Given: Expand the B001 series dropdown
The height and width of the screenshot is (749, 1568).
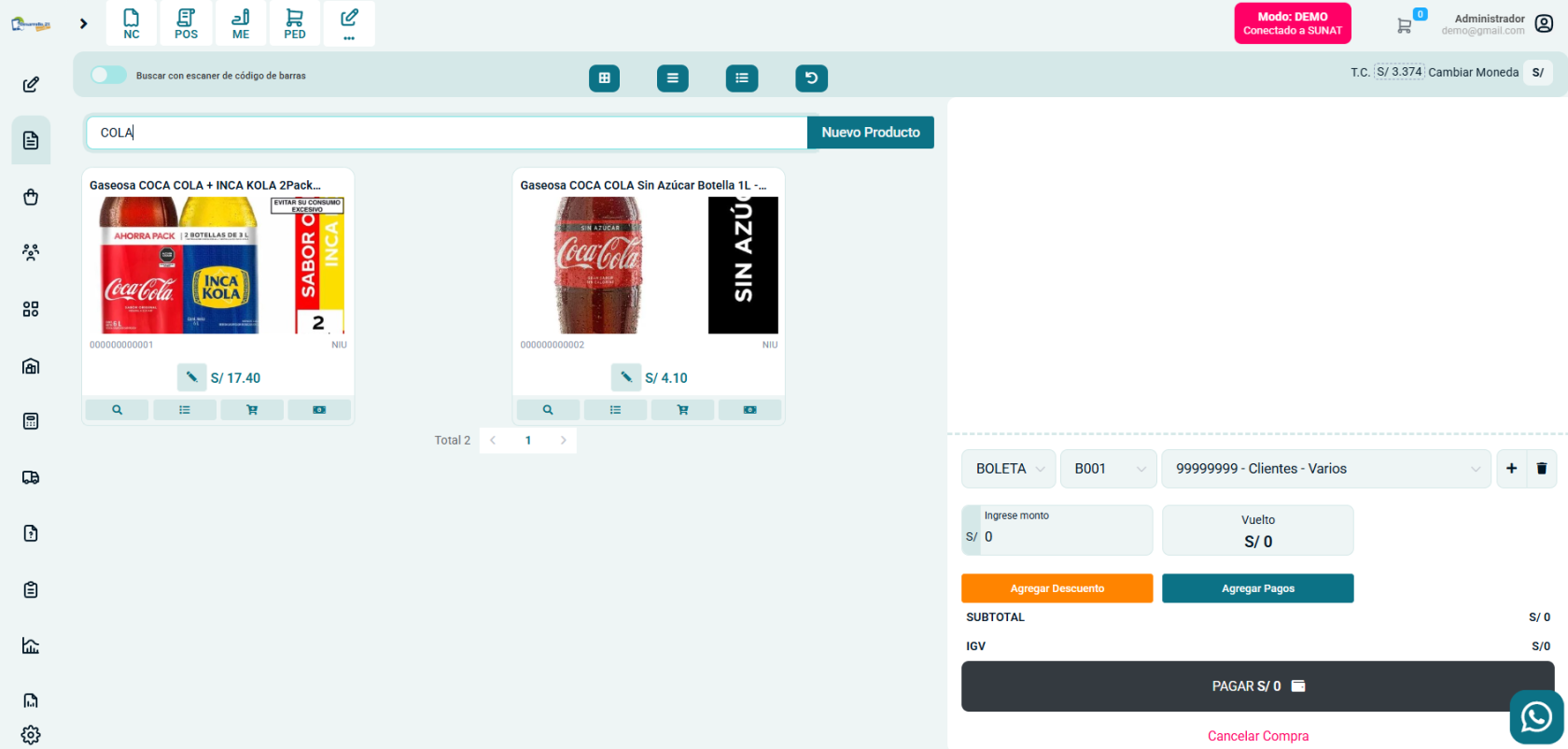Looking at the screenshot, I should pyautogui.click(x=1108, y=469).
